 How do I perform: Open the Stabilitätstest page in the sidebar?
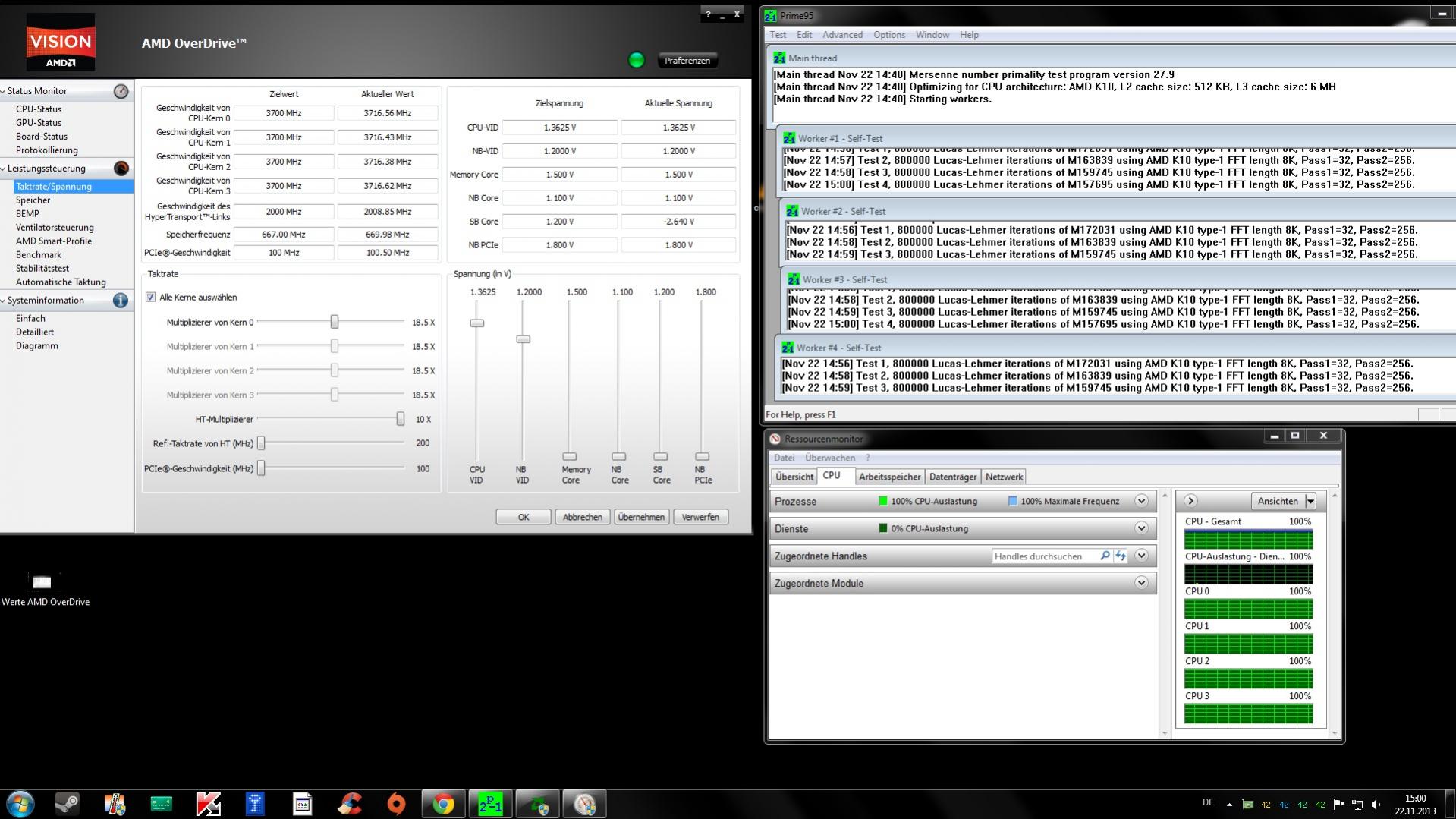[42, 269]
